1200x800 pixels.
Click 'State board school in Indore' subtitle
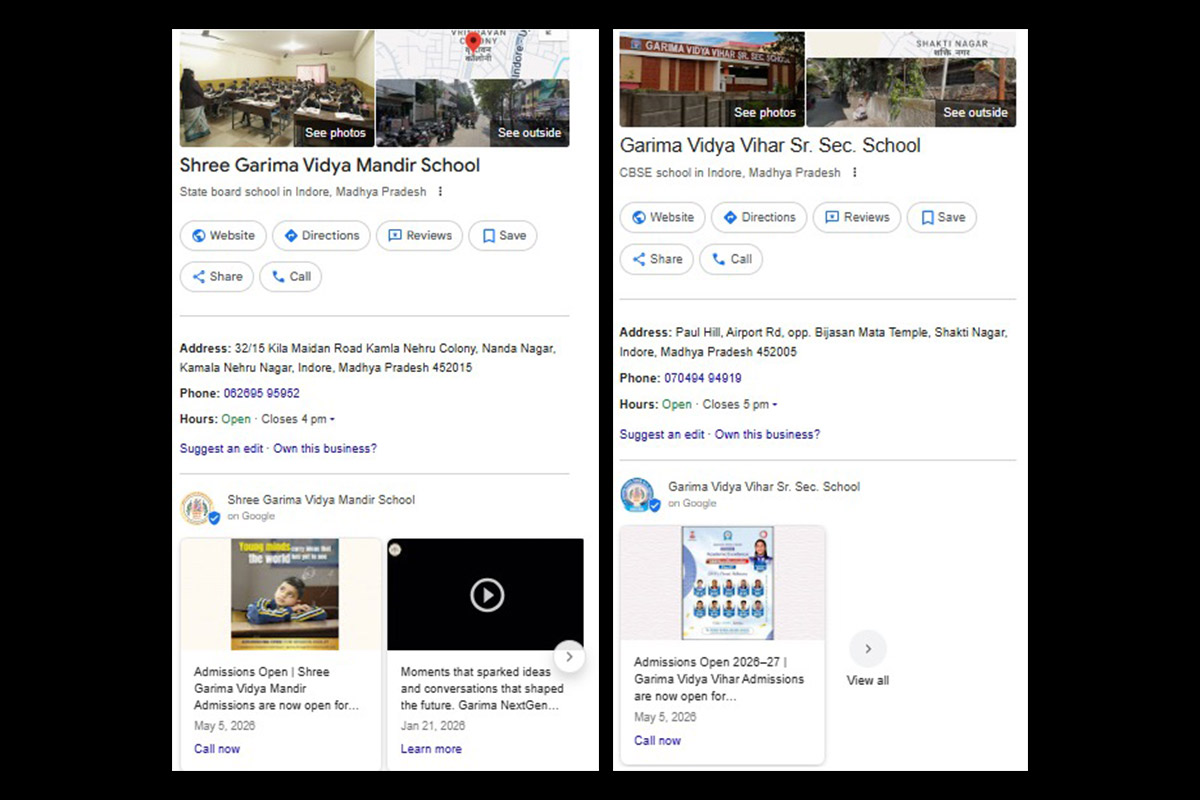[303, 192]
